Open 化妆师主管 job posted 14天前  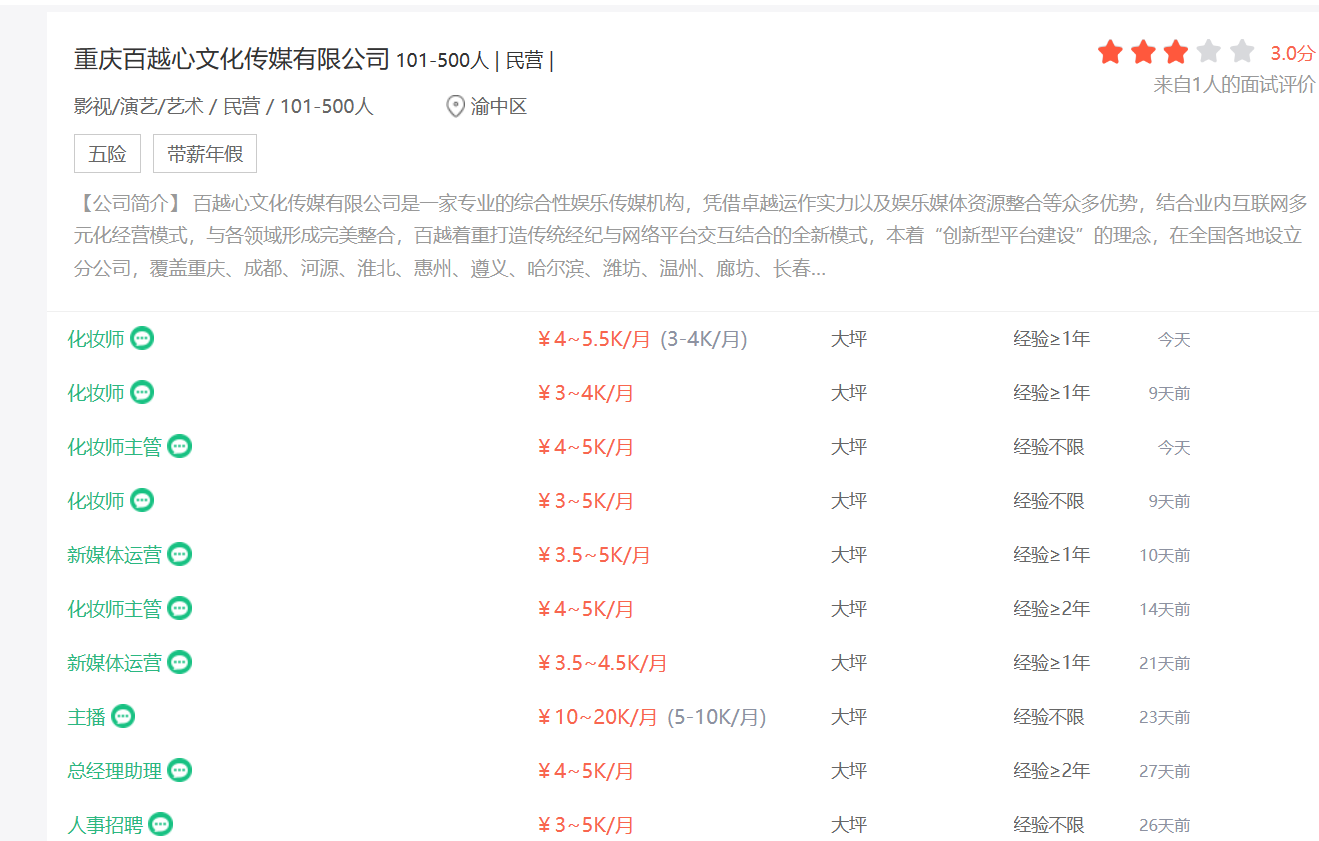tap(114, 609)
